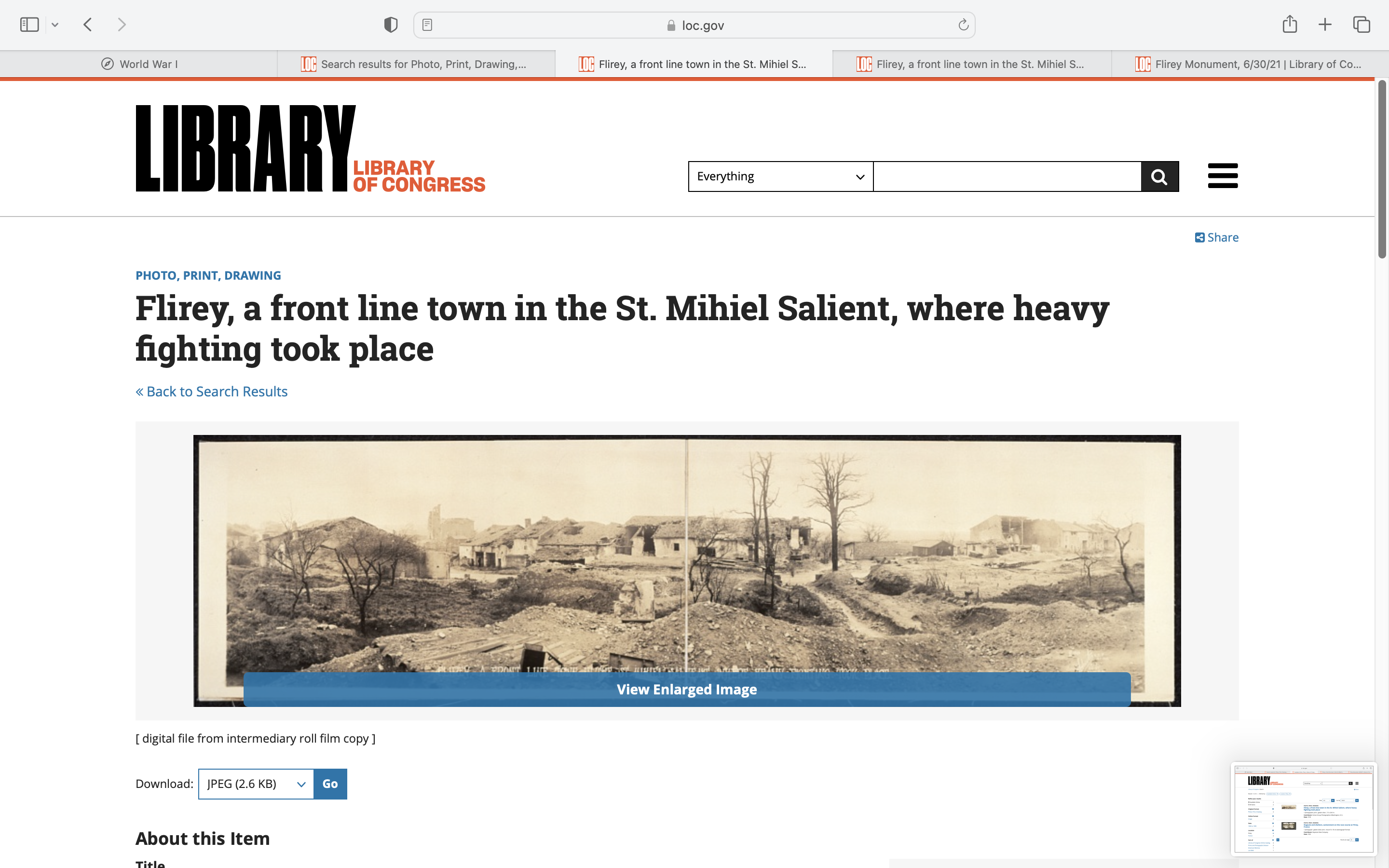Go back with the browser back arrow
This screenshot has width=1389, height=868.
click(88, 25)
